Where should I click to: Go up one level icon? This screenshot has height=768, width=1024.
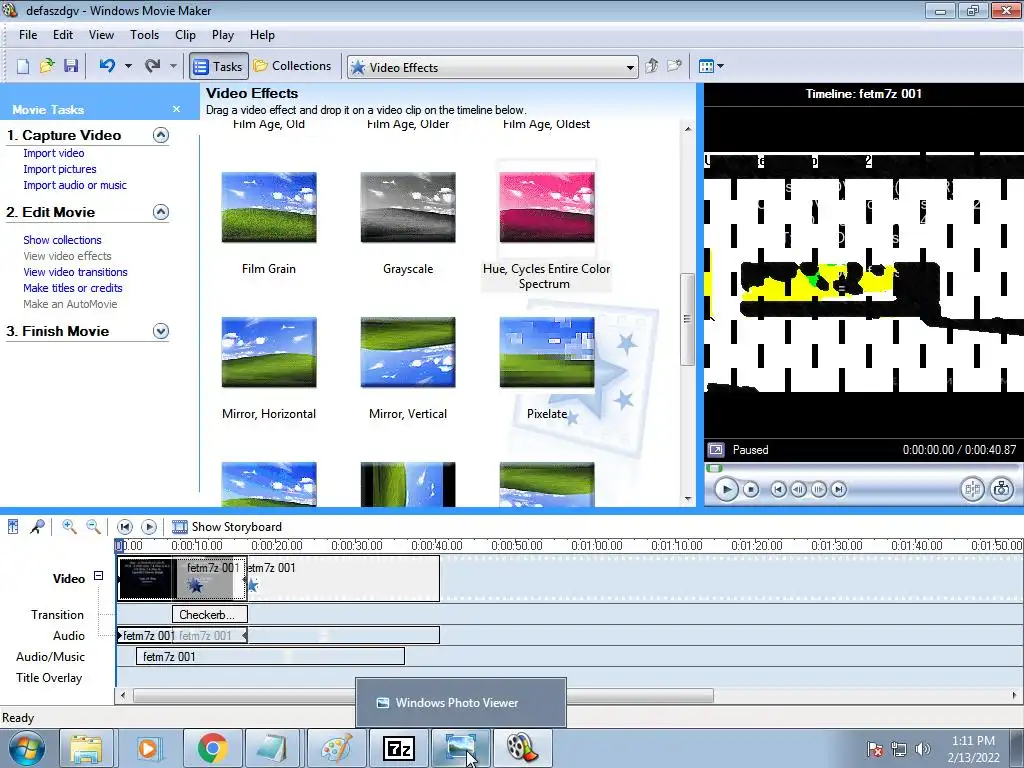pyautogui.click(x=652, y=66)
